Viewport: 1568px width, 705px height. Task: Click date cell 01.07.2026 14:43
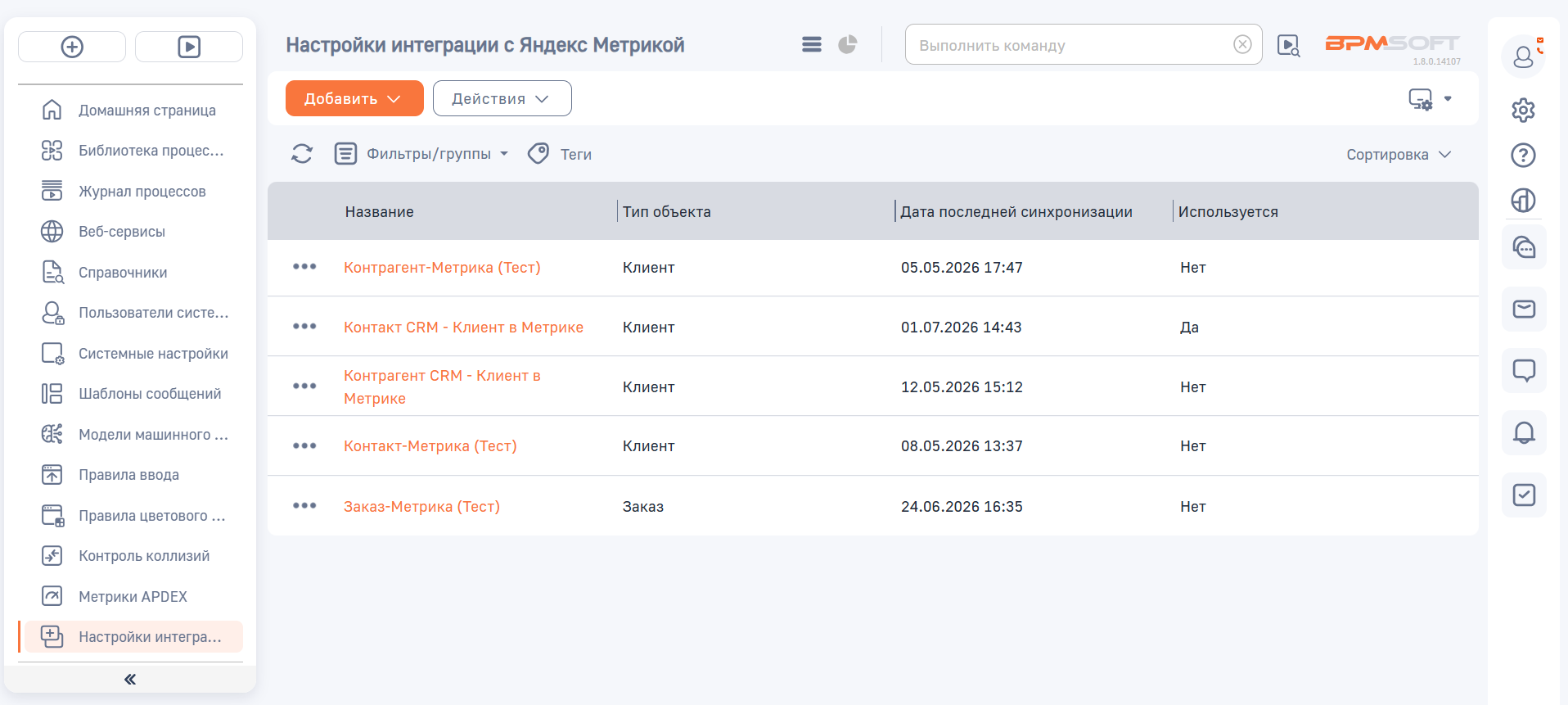click(962, 328)
